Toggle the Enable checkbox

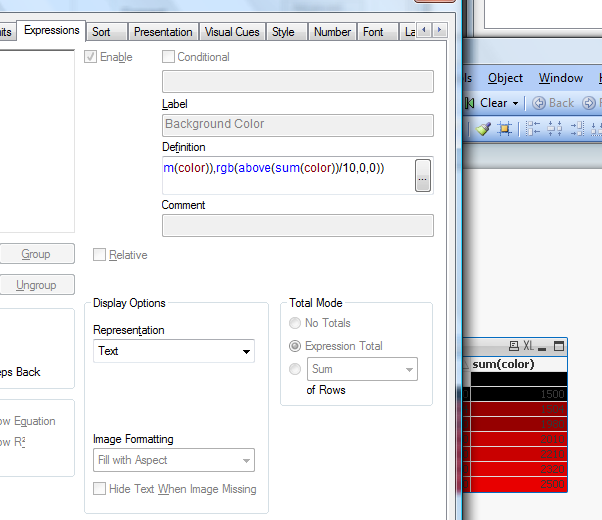(x=91, y=57)
